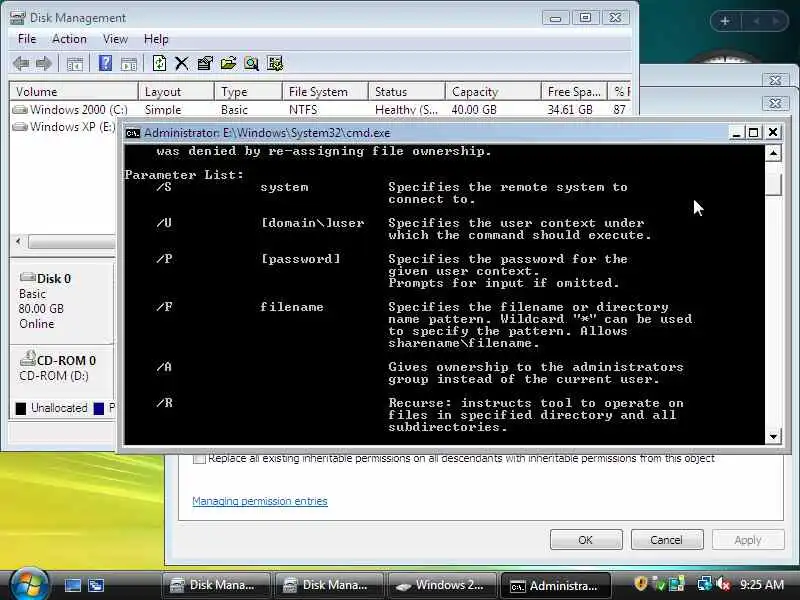Click the black Unallocated legend swatch

click(x=21, y=409)
